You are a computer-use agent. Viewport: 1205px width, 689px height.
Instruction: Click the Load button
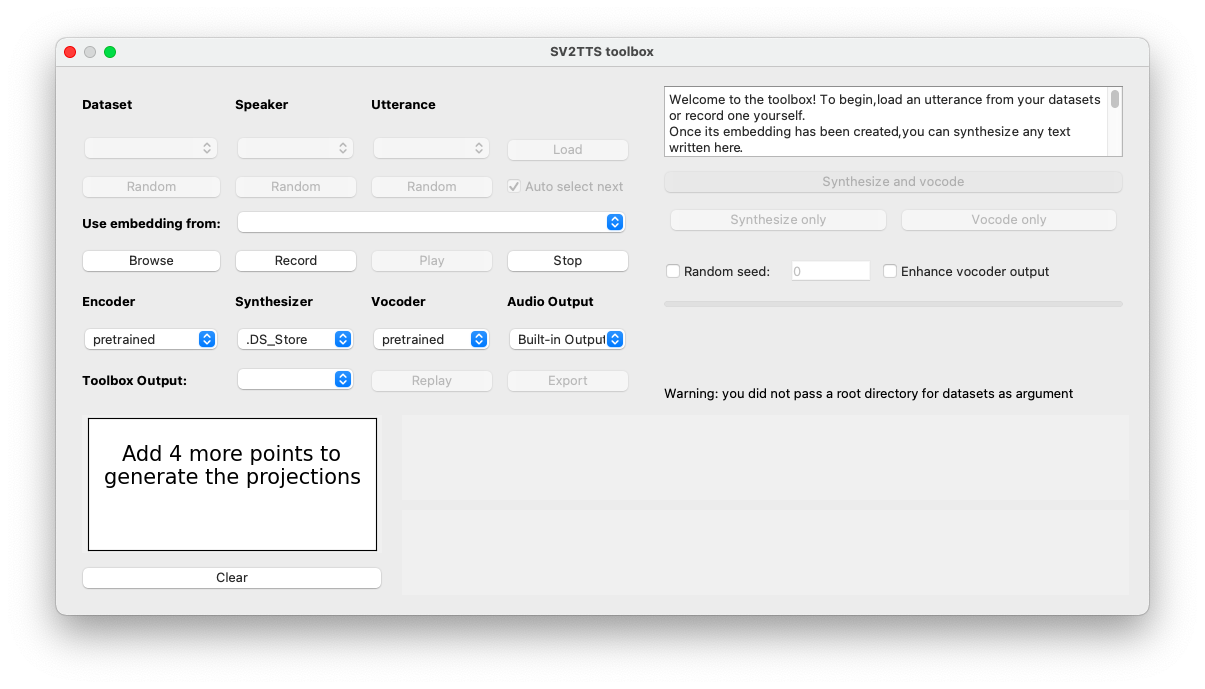(x=568, y=149)
